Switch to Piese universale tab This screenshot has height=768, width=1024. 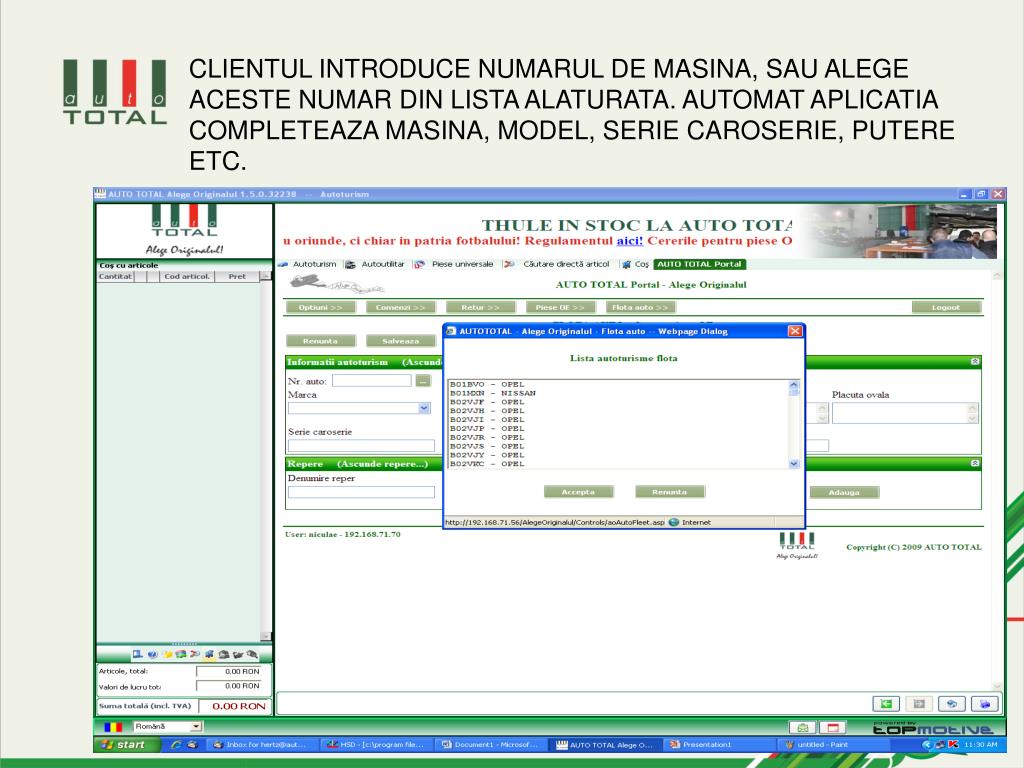coord(455,264)
